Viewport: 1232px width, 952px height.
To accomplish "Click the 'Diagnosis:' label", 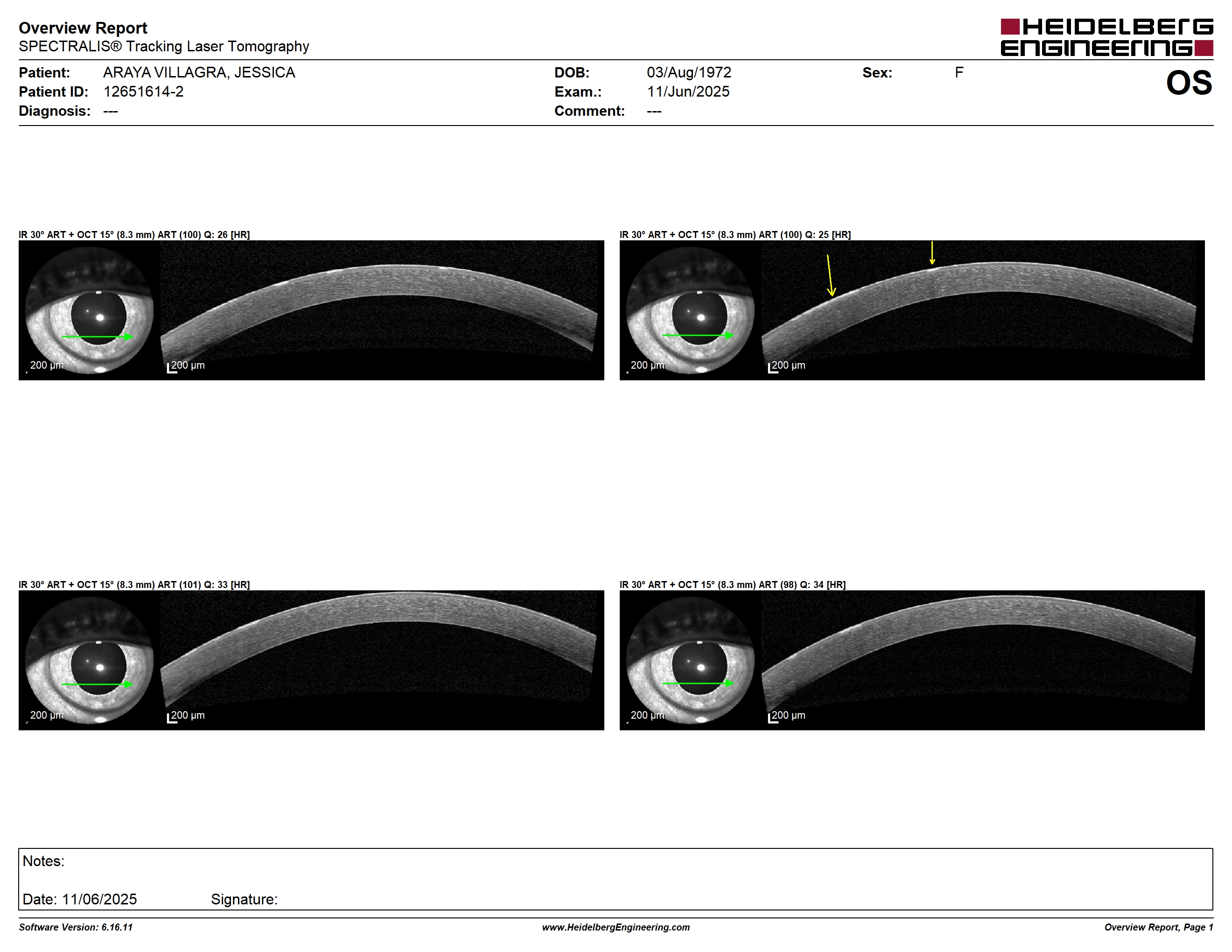I will (x=55, y=111).
